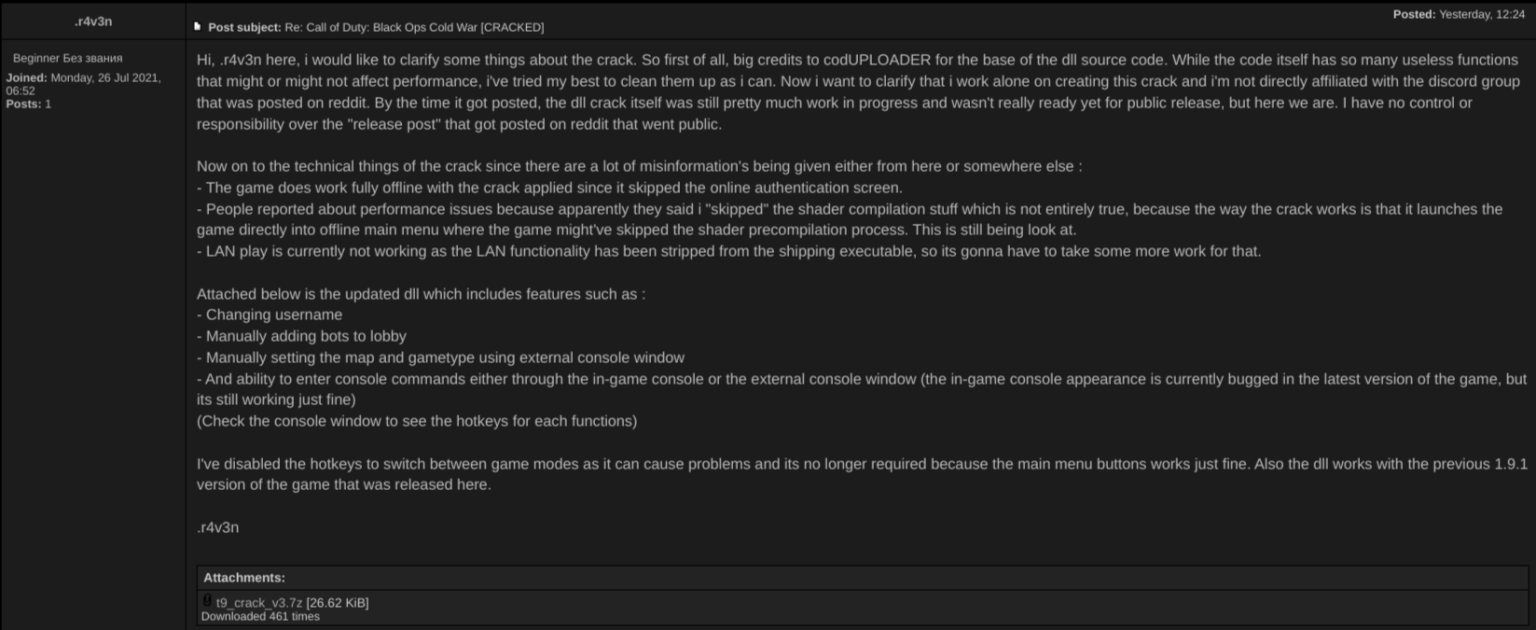Click the LAN play not working line
1536x630 pixels.
coord(728,251)
